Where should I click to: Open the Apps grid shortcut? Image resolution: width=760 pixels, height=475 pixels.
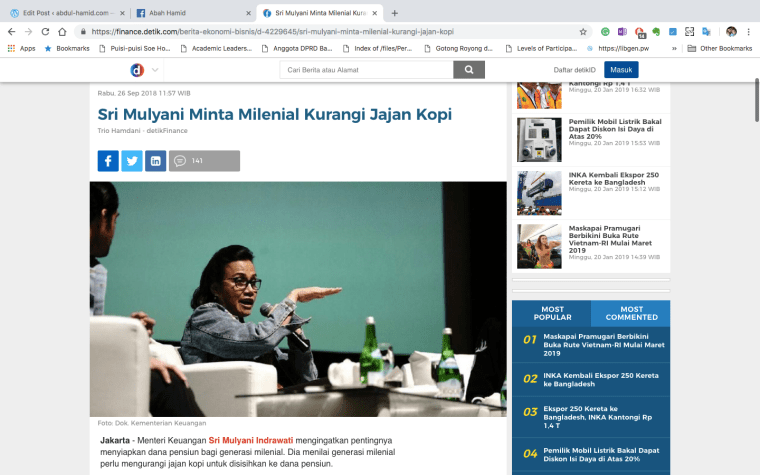21,48
